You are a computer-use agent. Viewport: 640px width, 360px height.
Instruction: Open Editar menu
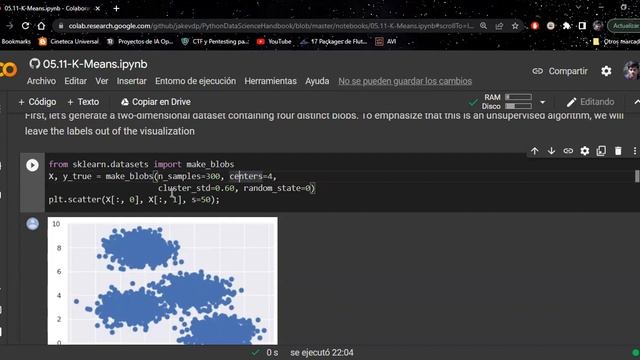[76, 81]
